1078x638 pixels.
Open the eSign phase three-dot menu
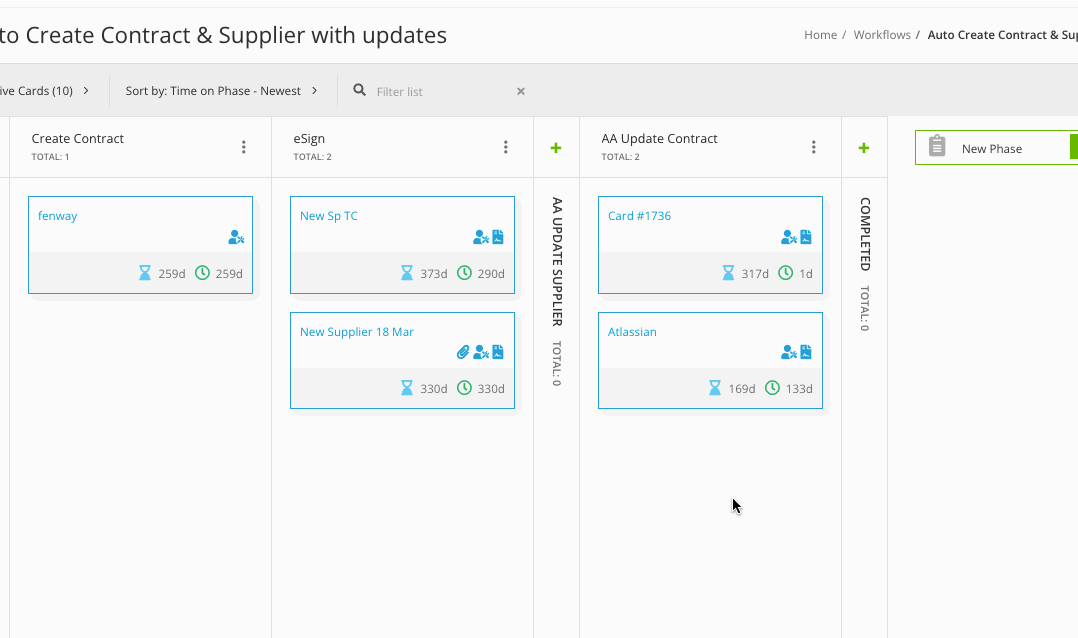pos(505,147)
